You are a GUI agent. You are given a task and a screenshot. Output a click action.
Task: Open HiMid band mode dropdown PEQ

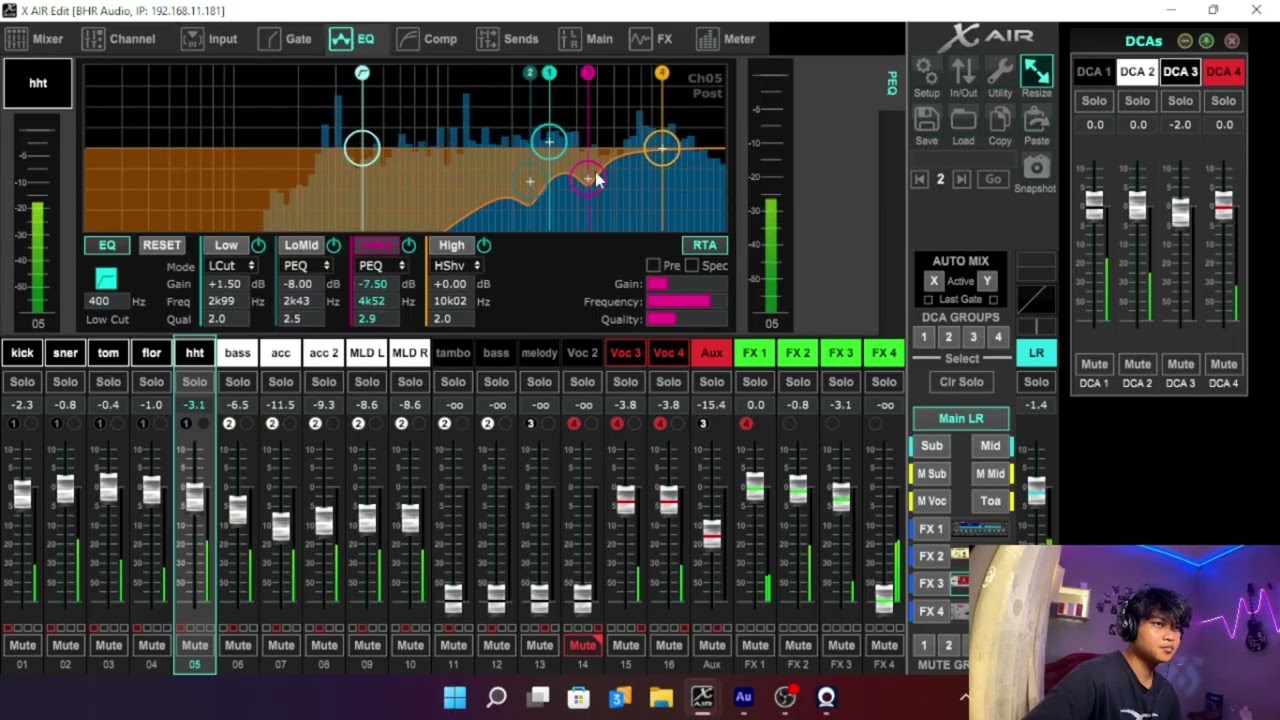[381, 266]
